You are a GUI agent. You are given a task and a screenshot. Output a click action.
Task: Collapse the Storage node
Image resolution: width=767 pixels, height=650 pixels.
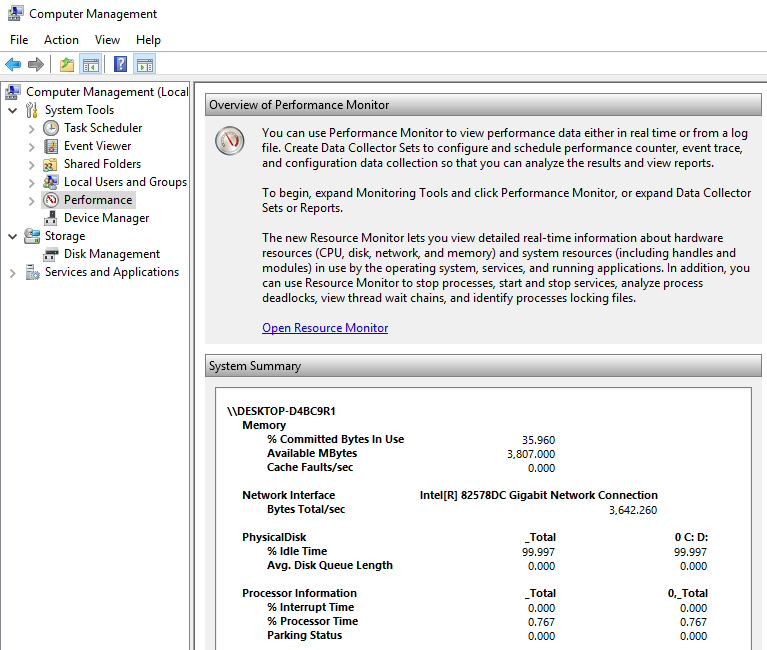(x=12, y=236)
